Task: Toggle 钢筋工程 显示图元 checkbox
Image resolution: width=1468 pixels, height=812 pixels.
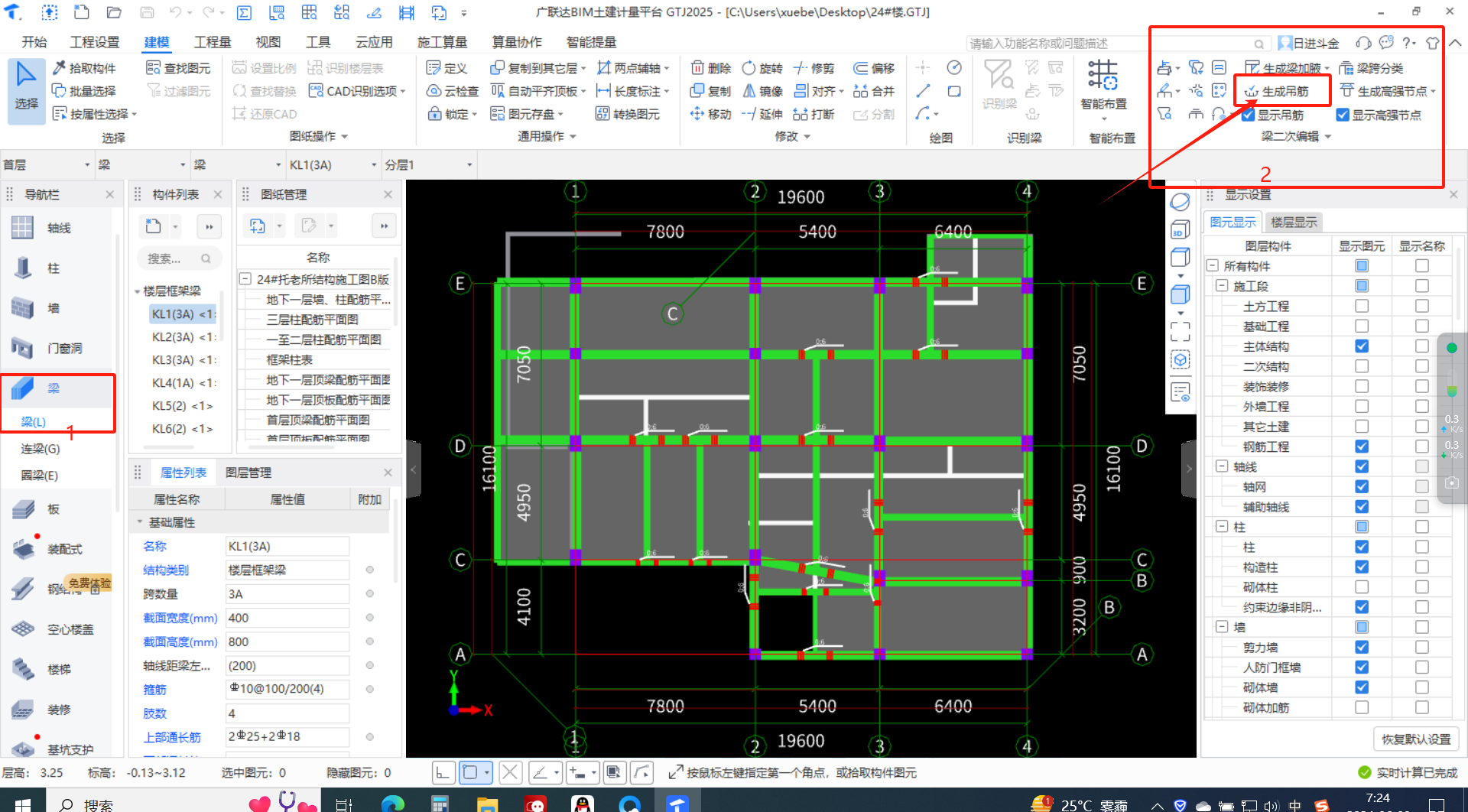Action: 1362,447
